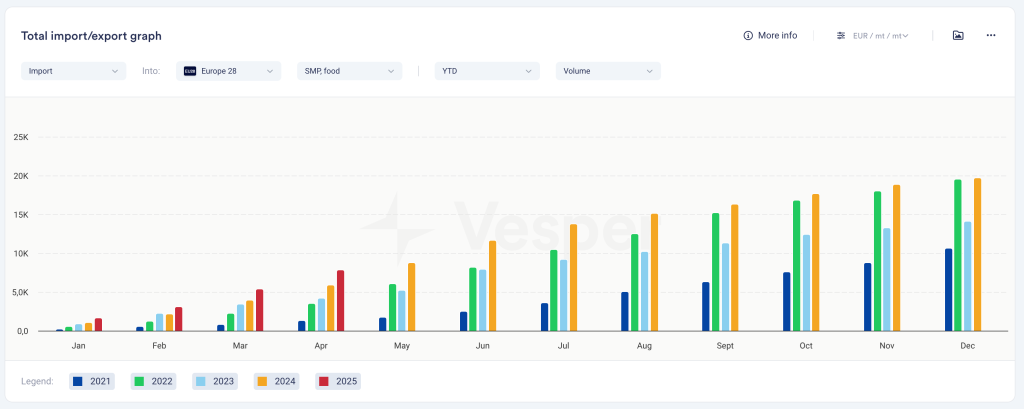Open the More info link
Viewport: 1024px width, 409px height.
(x=770, y=35)
